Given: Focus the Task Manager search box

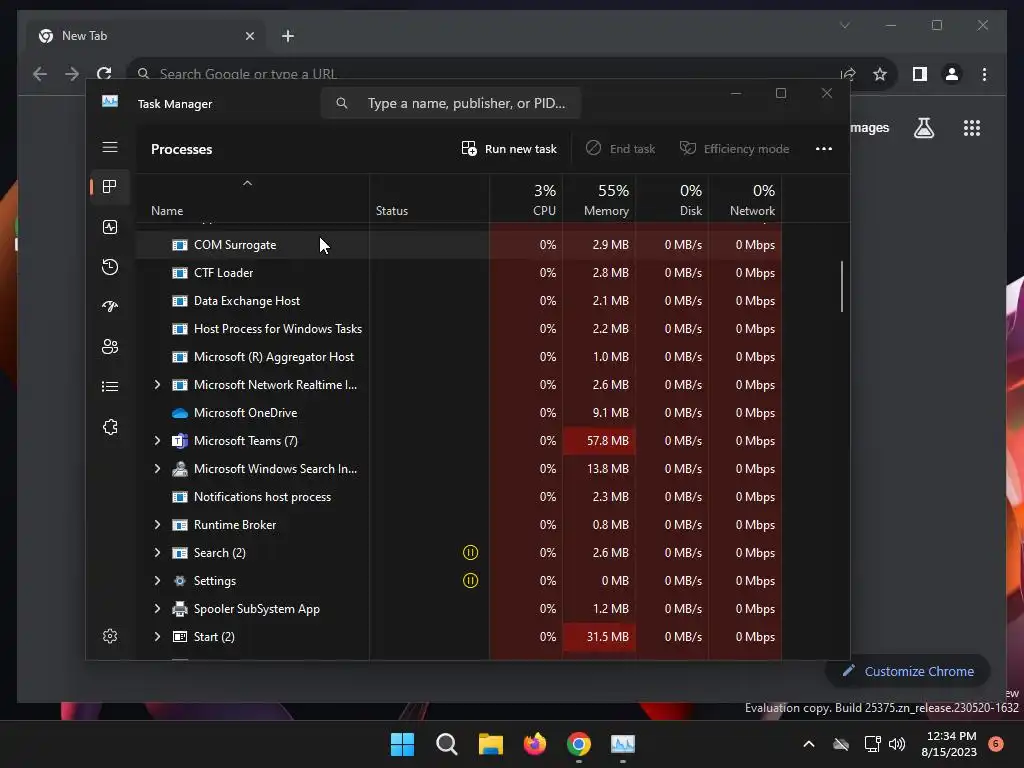Looking at the screenshot, I should tap(451, 103).
